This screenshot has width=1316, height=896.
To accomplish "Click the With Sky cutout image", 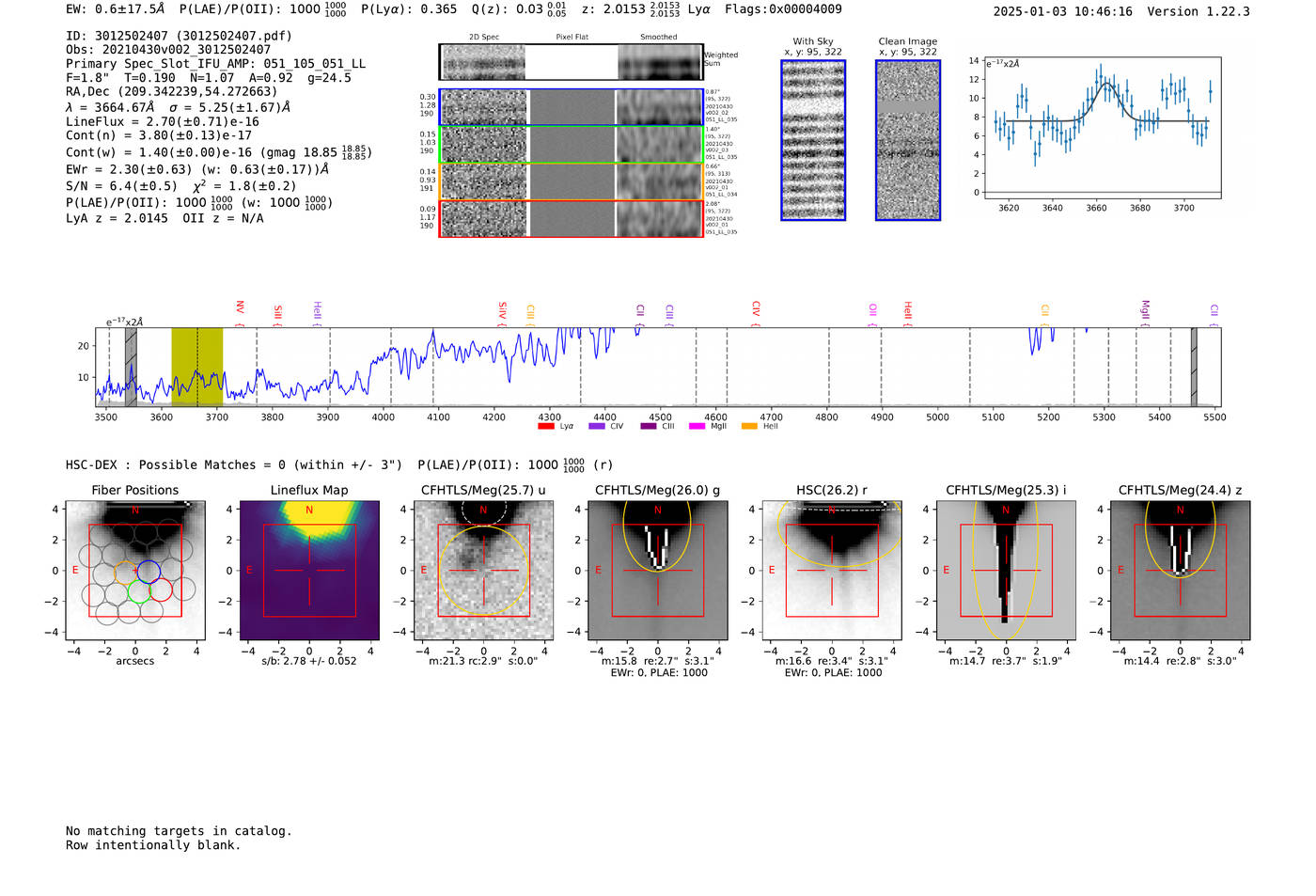I will [813, 140].
